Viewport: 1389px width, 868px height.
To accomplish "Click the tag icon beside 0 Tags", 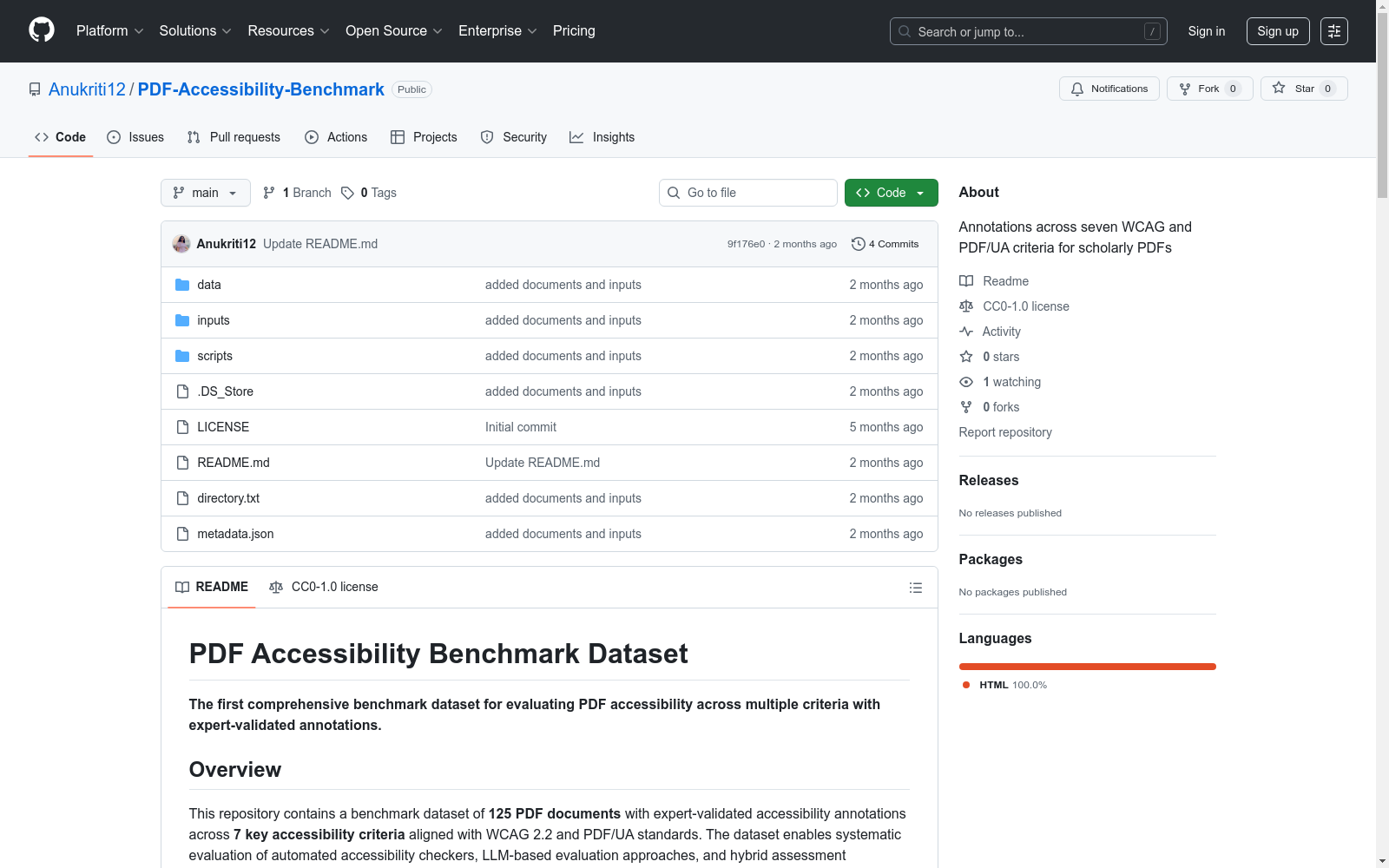I will point(347,193).
